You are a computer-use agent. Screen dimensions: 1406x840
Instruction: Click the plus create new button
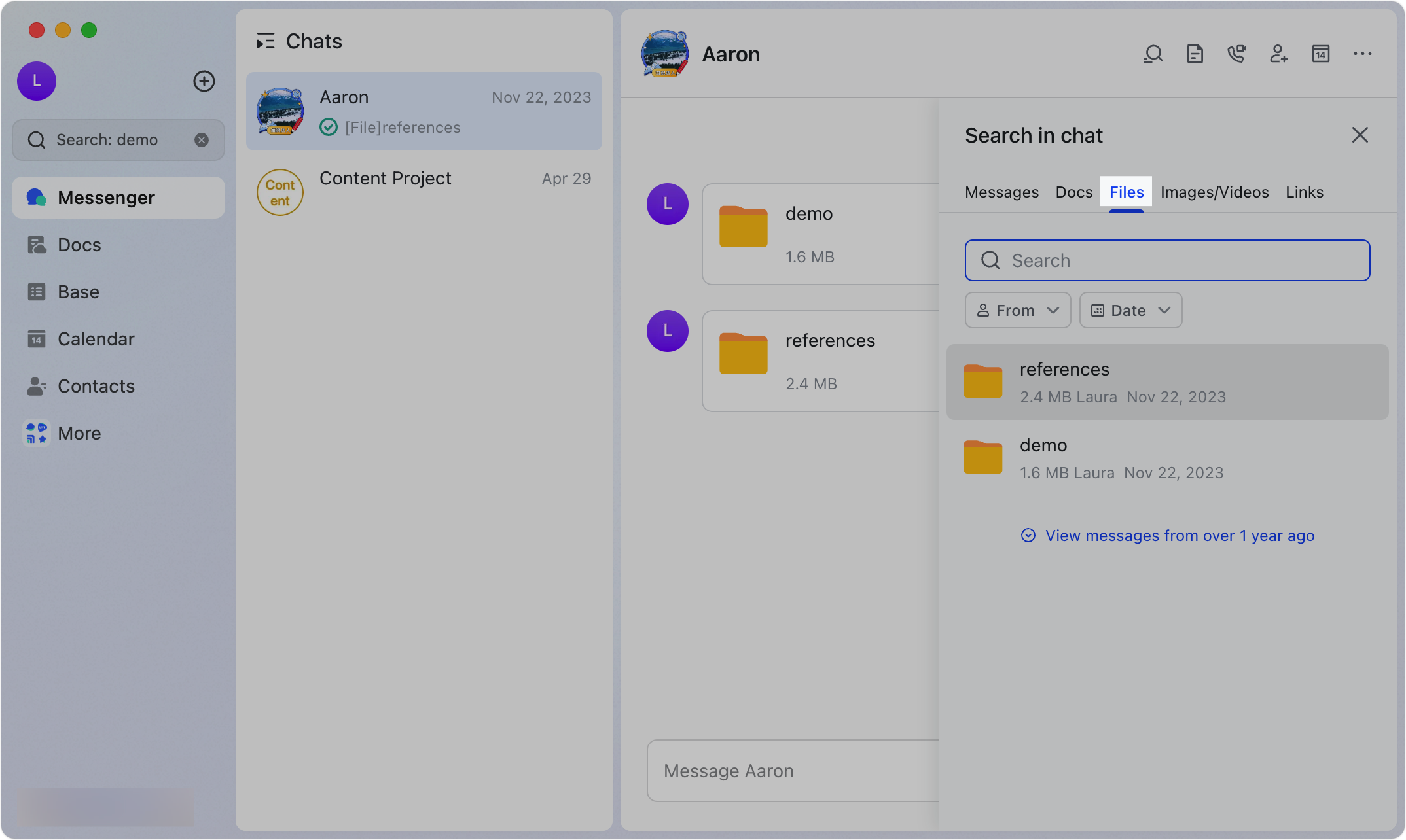[x=204, y=81]
